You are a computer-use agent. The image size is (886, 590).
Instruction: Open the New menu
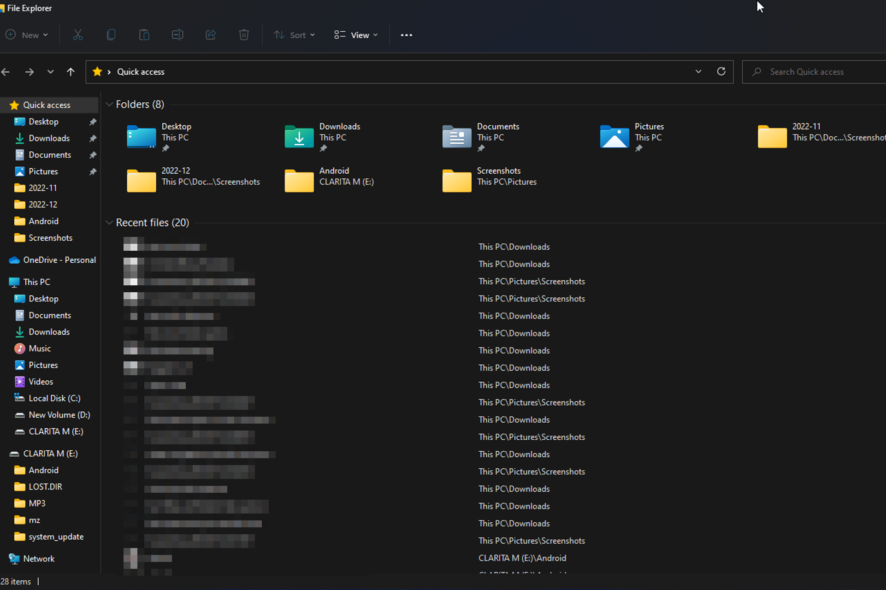coord(28,34)
